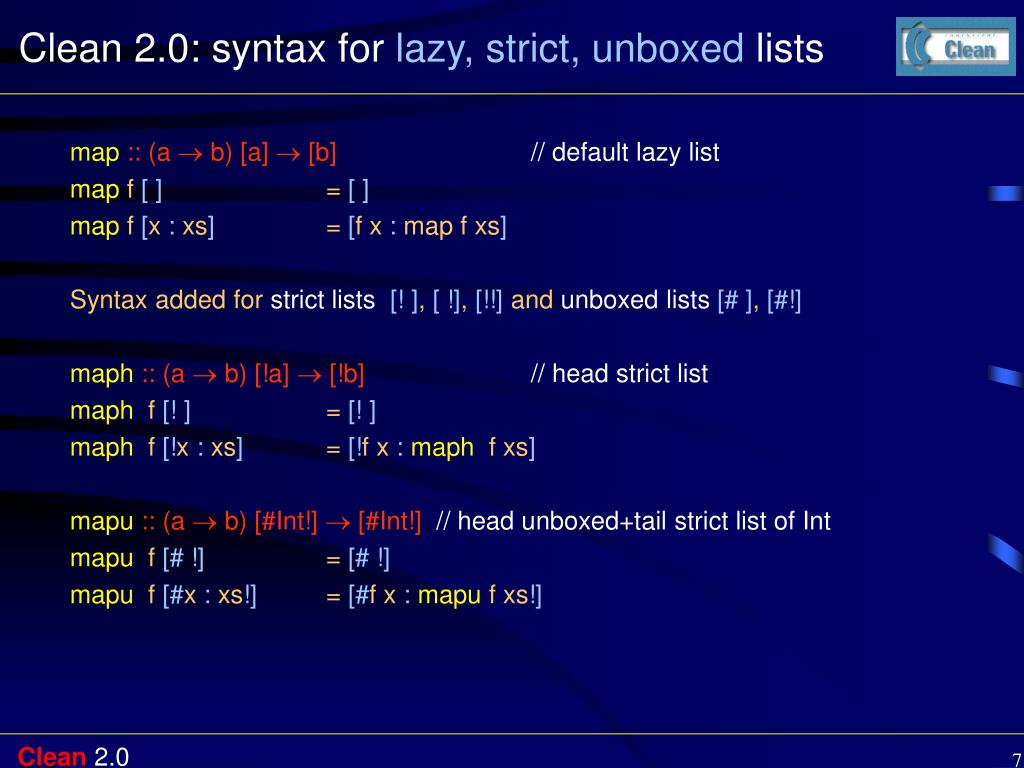The width and height of the screenshot is (1024, 768).
Task: Click the line 'map f [ ] = [ ]'
Action: point(219,190)
